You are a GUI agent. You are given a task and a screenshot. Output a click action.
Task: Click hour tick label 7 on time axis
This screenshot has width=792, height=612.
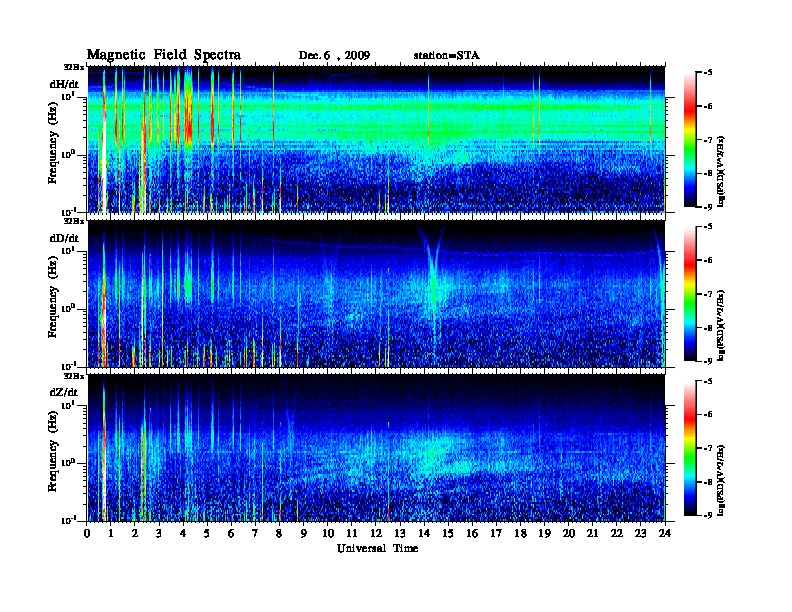[x=255, y=534]
